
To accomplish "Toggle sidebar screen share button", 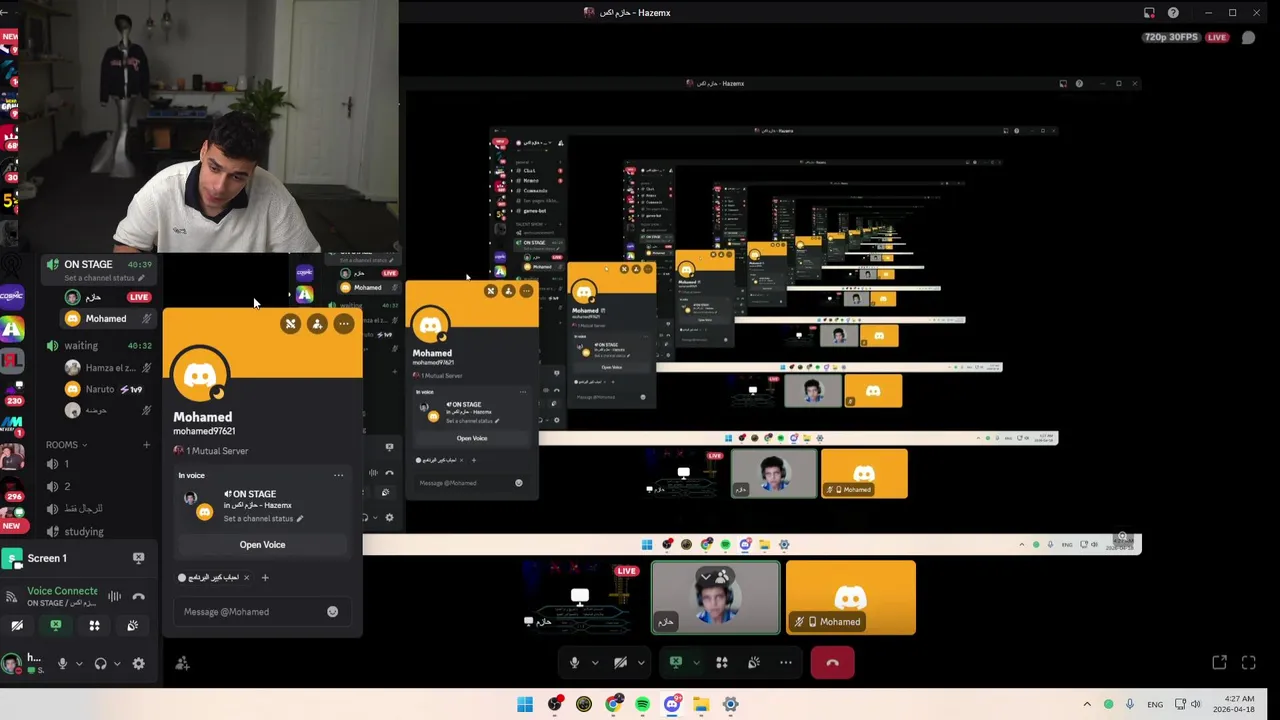I will (56, 625).
